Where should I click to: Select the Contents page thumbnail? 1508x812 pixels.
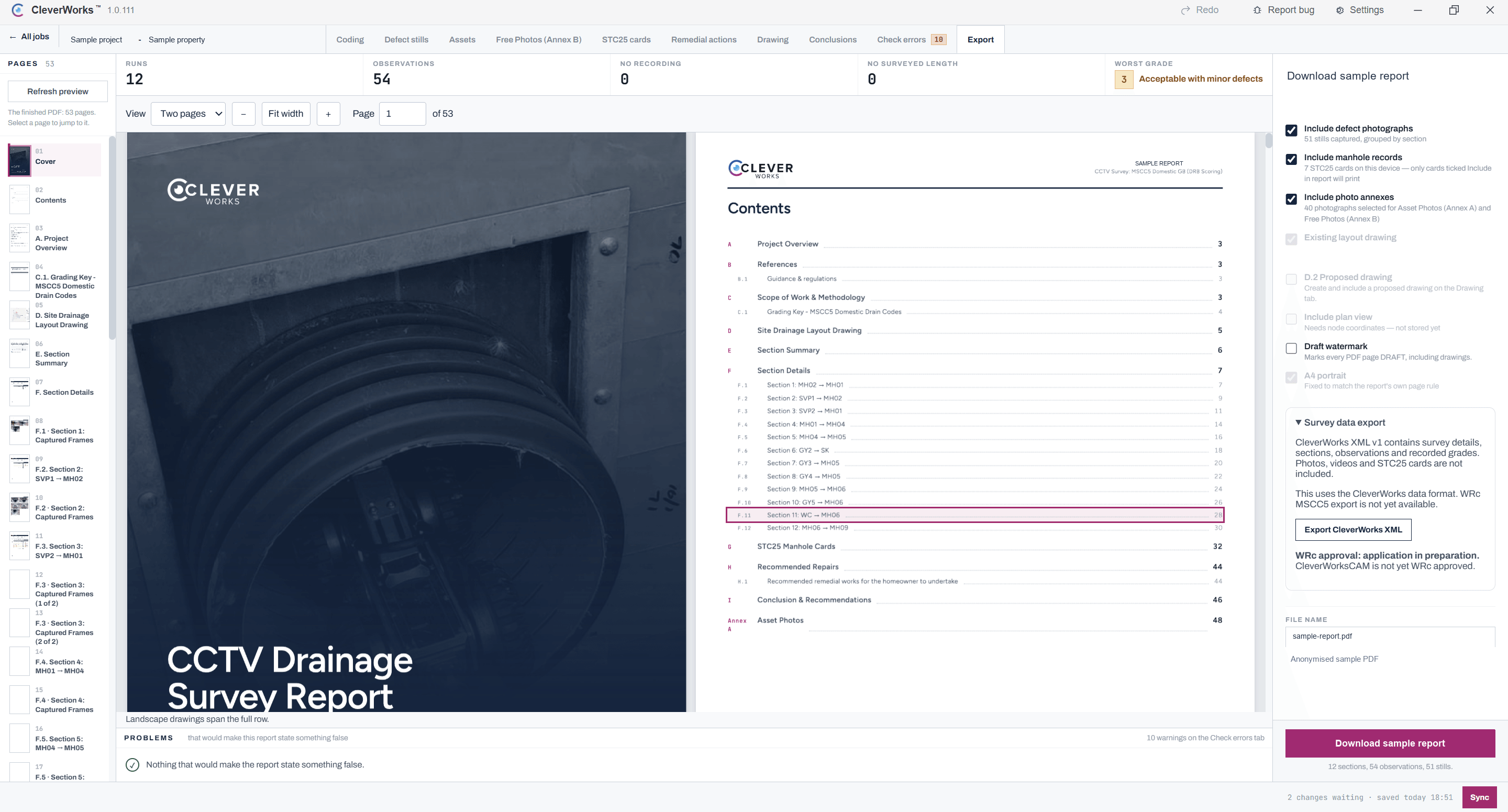(x=19, y=199)
